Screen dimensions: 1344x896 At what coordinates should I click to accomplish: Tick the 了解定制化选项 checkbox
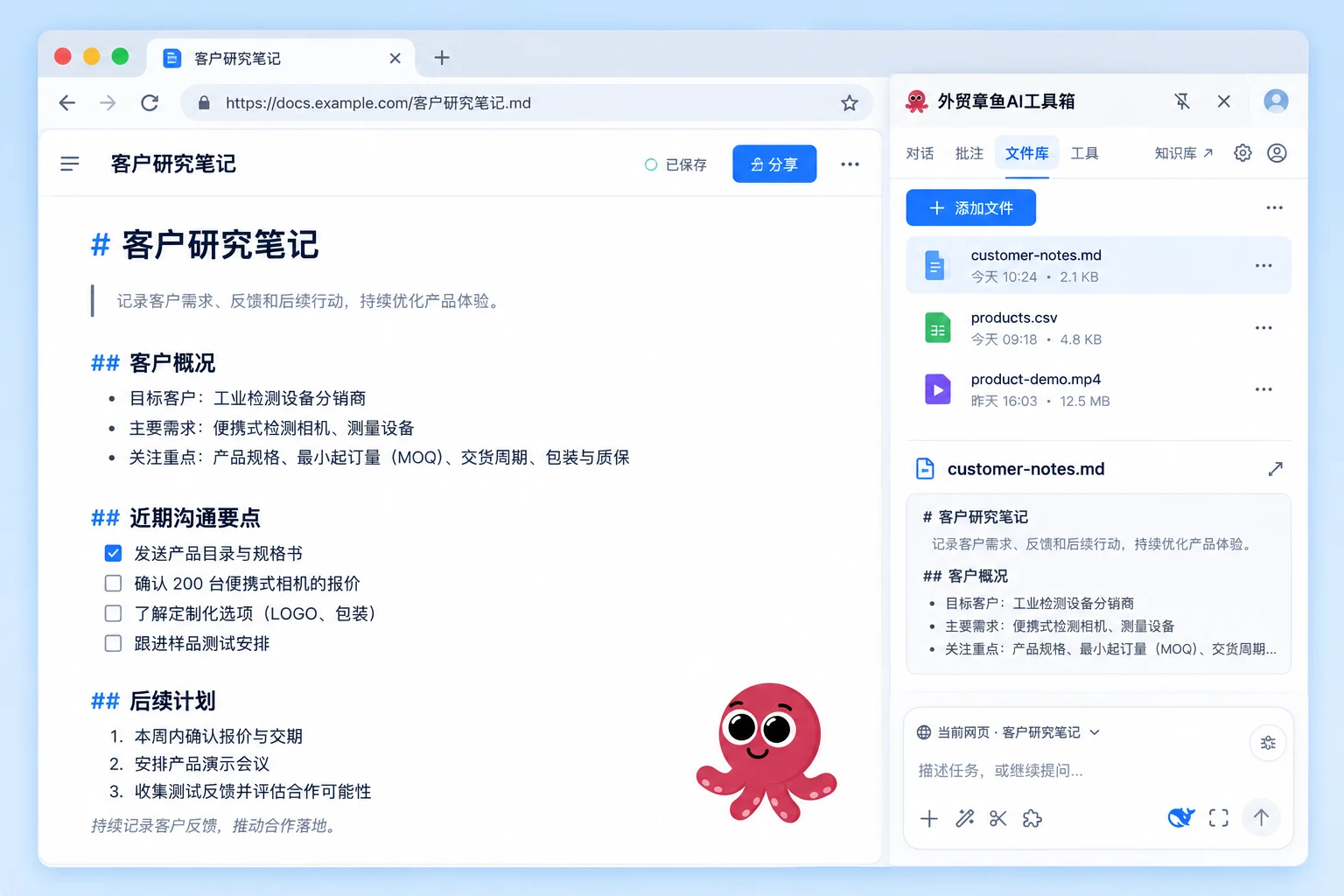(113, 613)
